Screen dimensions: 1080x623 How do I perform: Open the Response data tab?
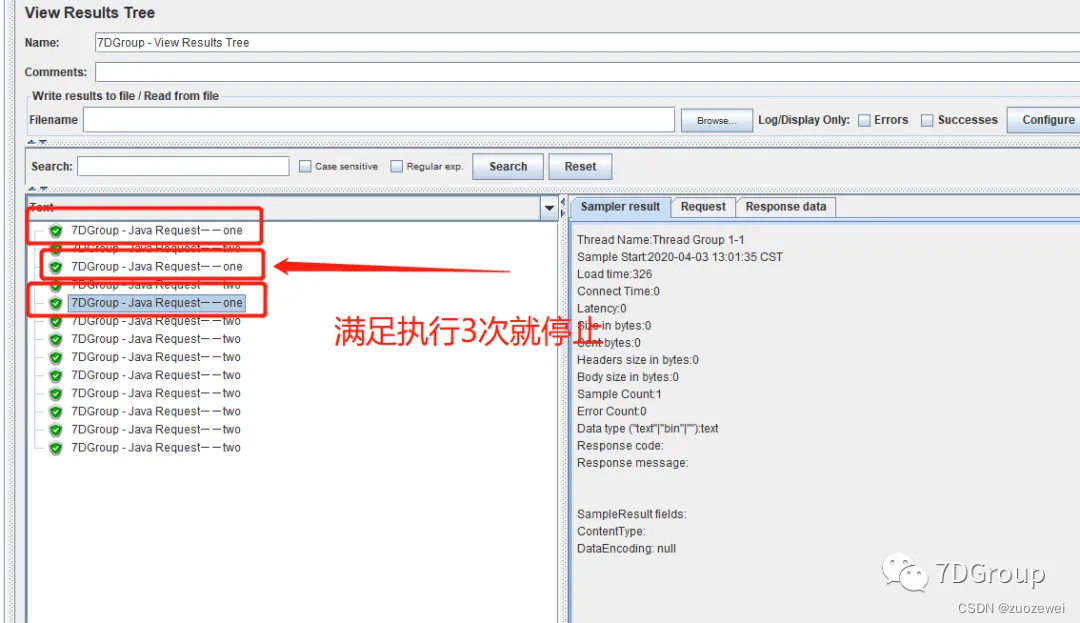(786, 207)
